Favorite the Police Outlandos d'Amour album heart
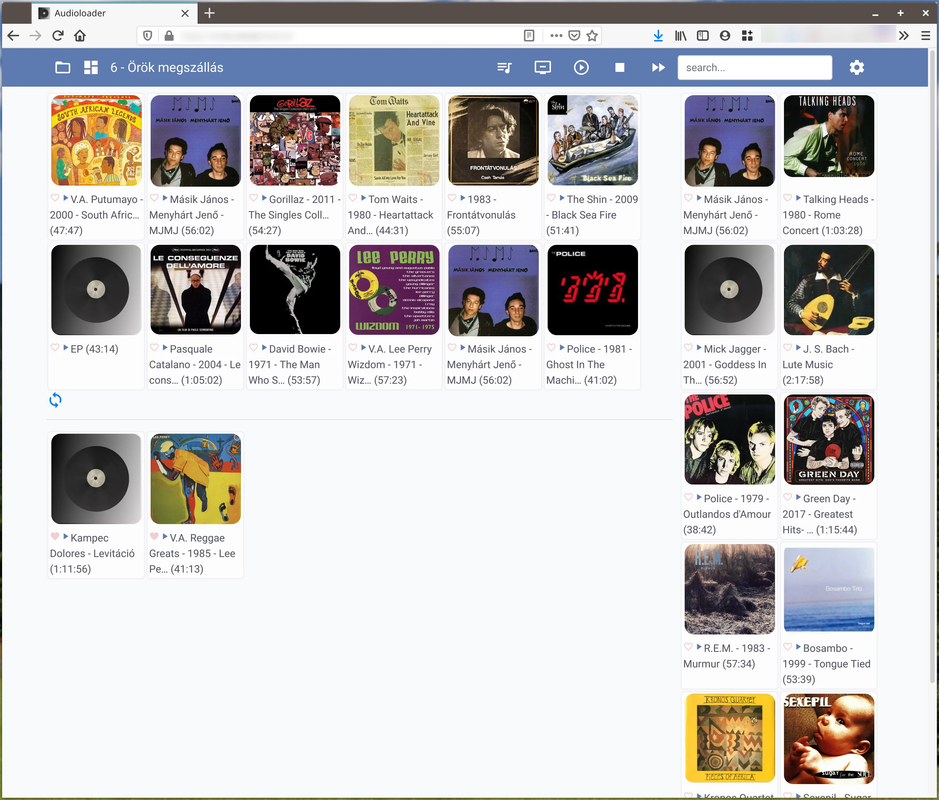The image size is (939, 800). click(688, 498)
